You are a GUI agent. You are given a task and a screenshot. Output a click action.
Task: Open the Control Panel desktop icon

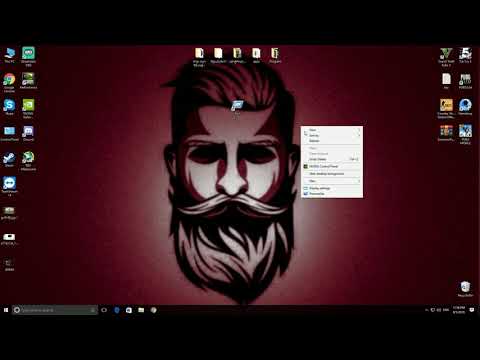(x=9, y=133)
